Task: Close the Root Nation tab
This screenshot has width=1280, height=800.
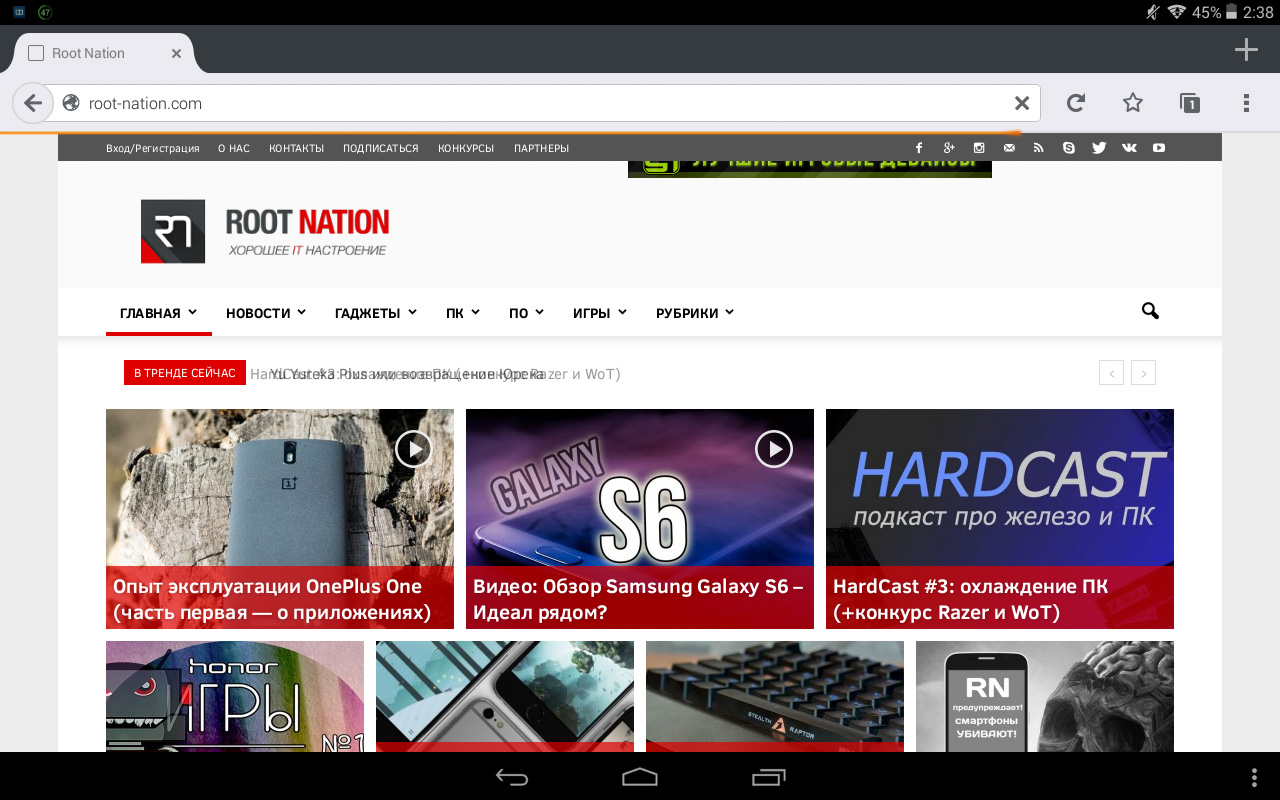Action: pyautogui.click(x=176, y=53)
